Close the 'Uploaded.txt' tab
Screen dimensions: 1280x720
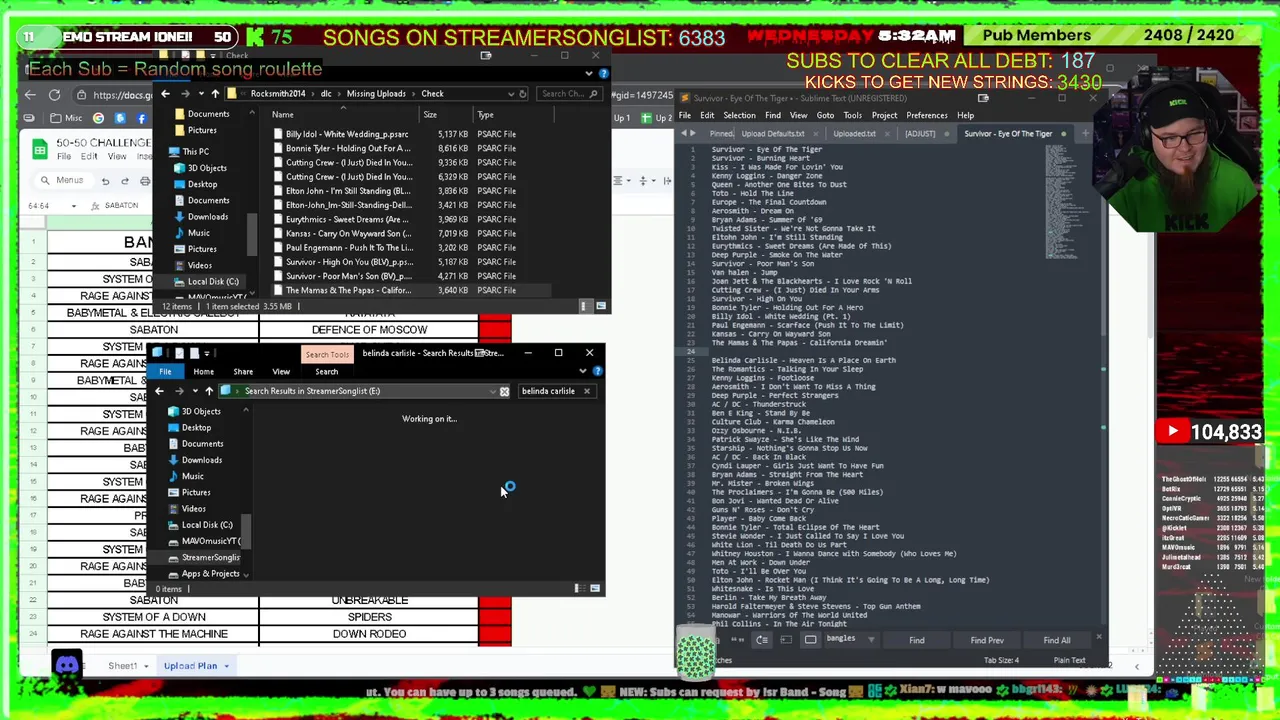tap(888, 134)
